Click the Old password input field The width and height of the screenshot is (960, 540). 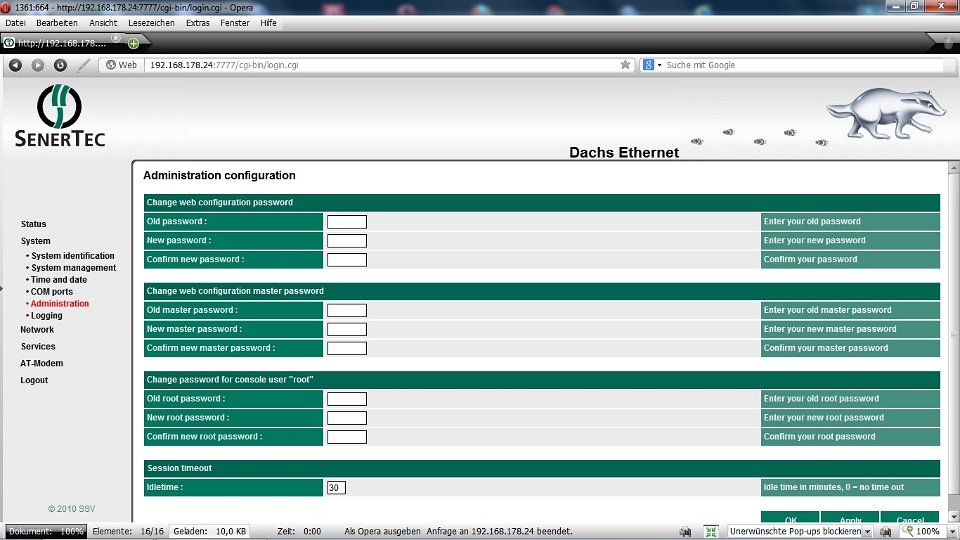coord(346,222)
